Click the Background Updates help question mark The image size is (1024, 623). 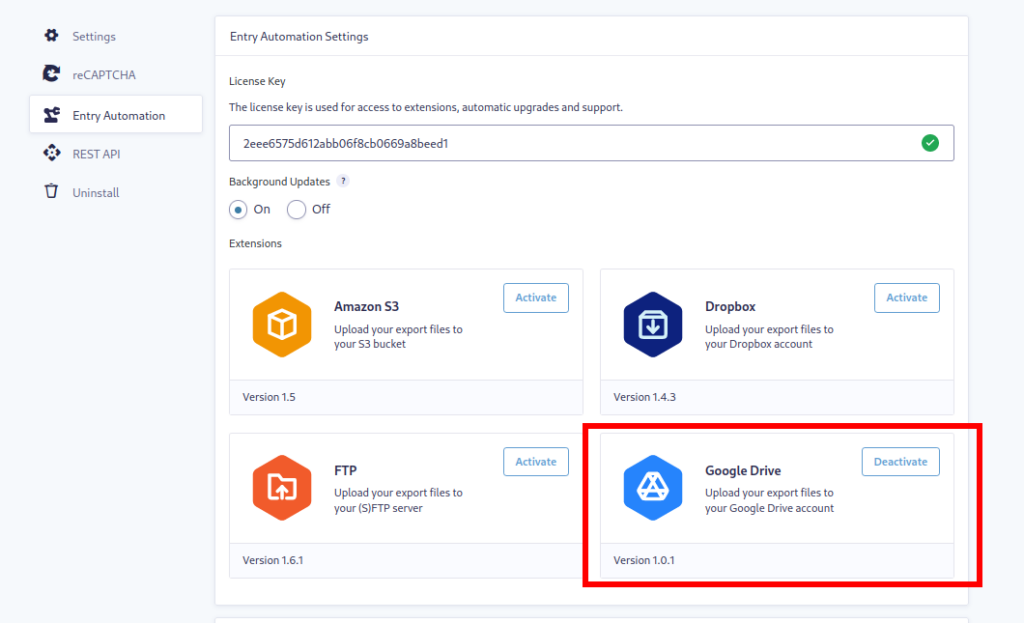pos(343,181)
